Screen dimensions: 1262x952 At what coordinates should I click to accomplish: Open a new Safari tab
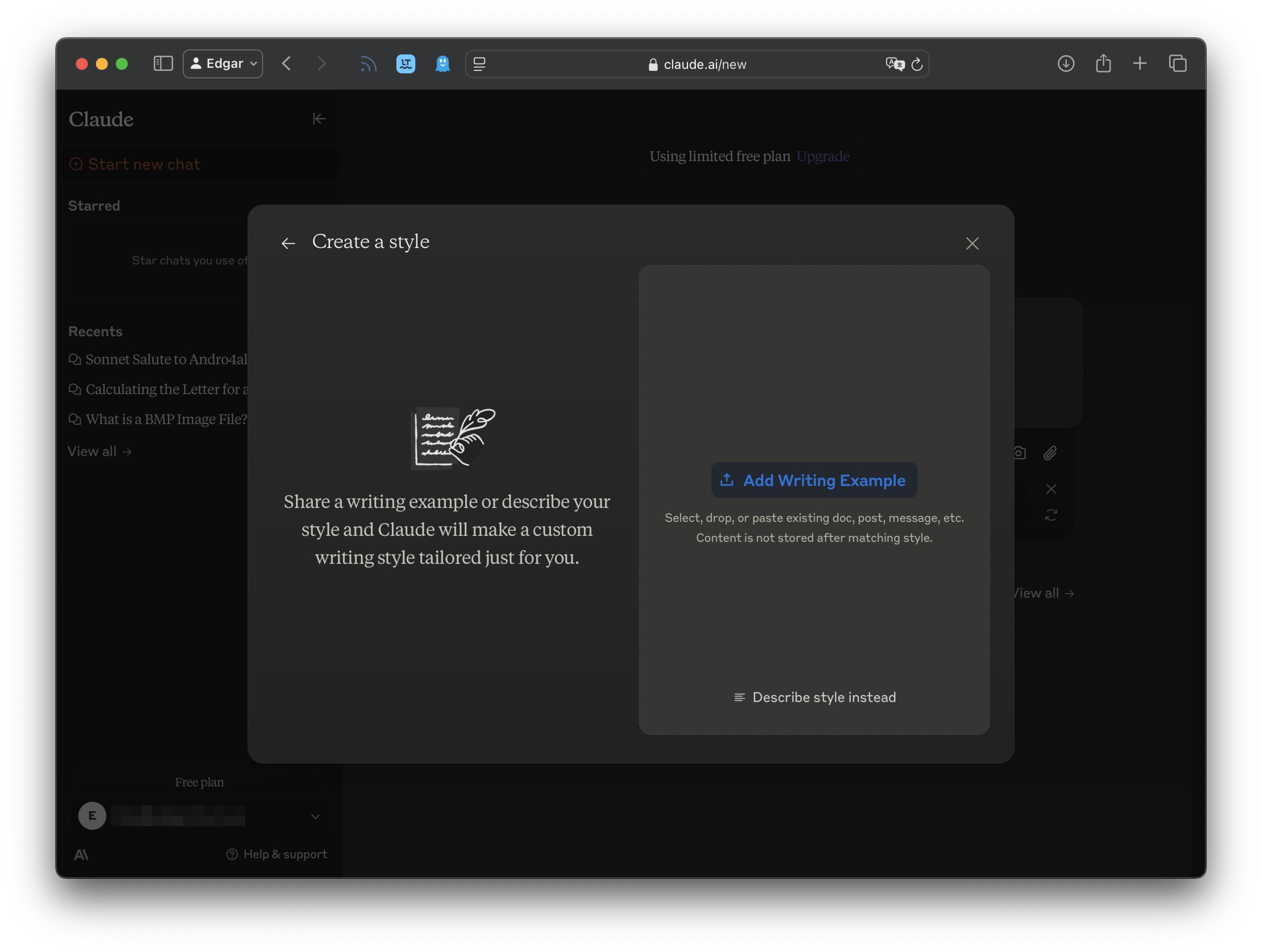[x=1139, y=63]
